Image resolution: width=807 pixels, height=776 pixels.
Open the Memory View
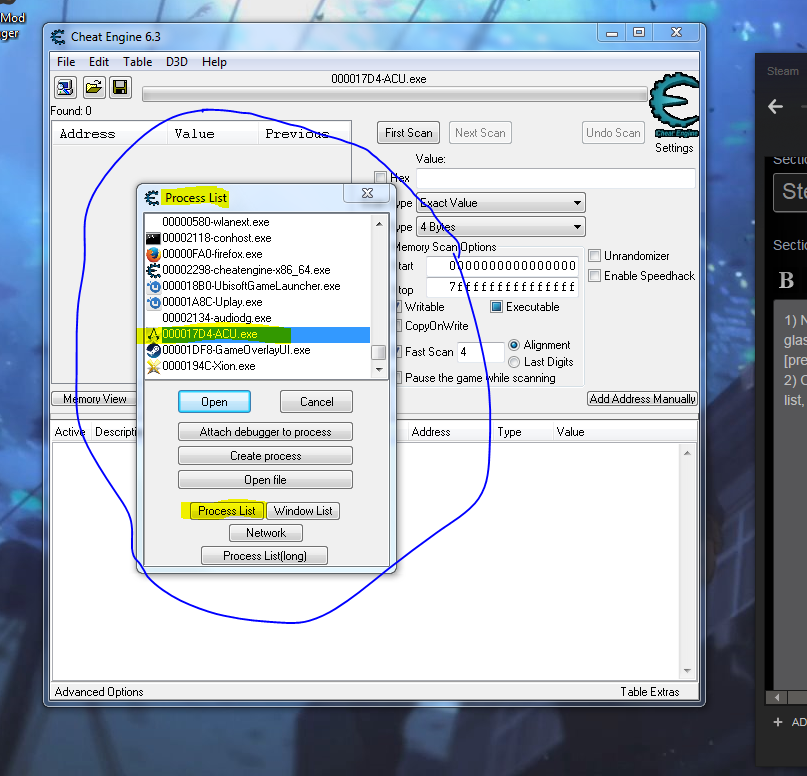(x=94, y=399)
